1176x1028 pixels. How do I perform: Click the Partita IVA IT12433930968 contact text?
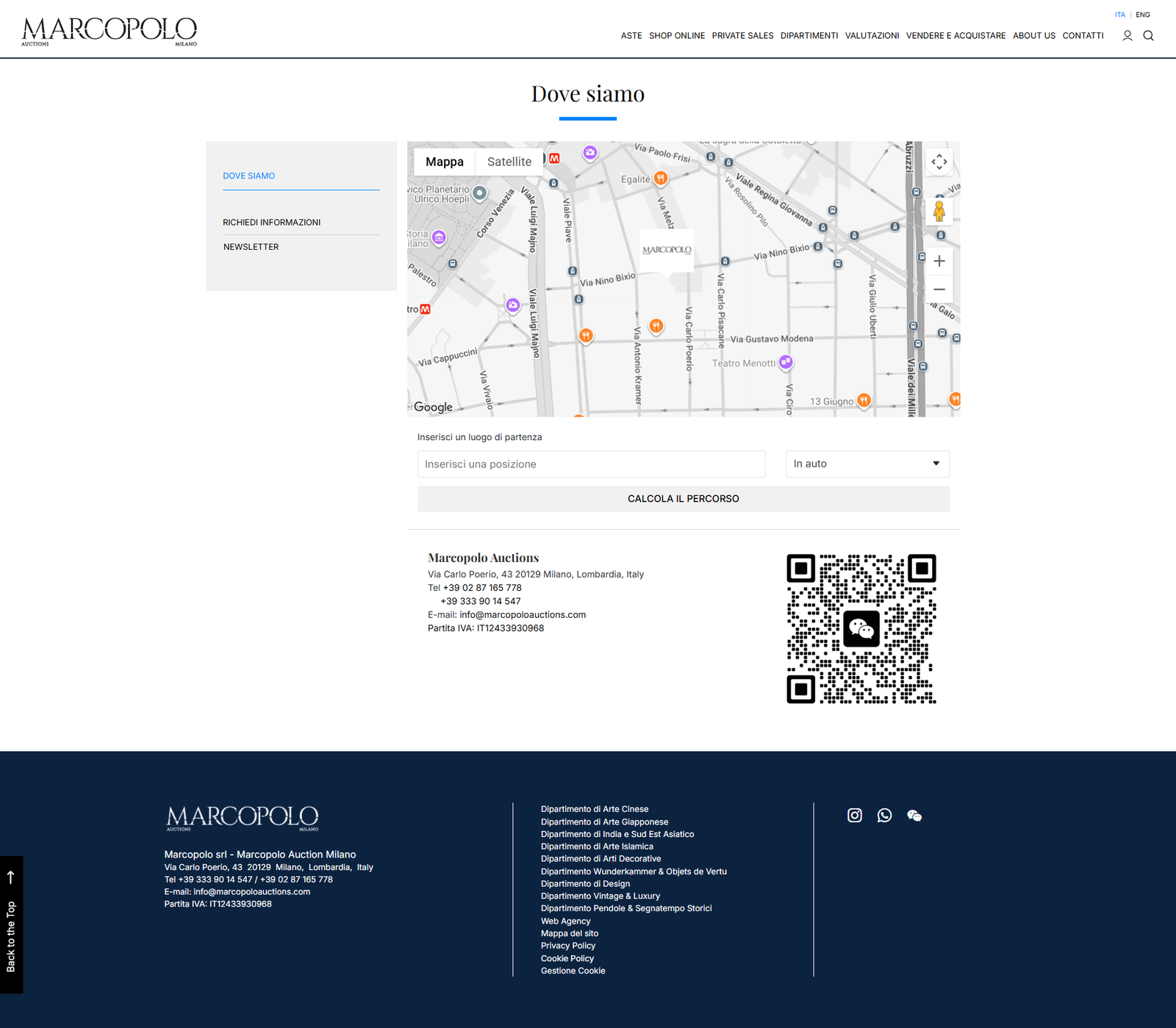pos(486,628)
